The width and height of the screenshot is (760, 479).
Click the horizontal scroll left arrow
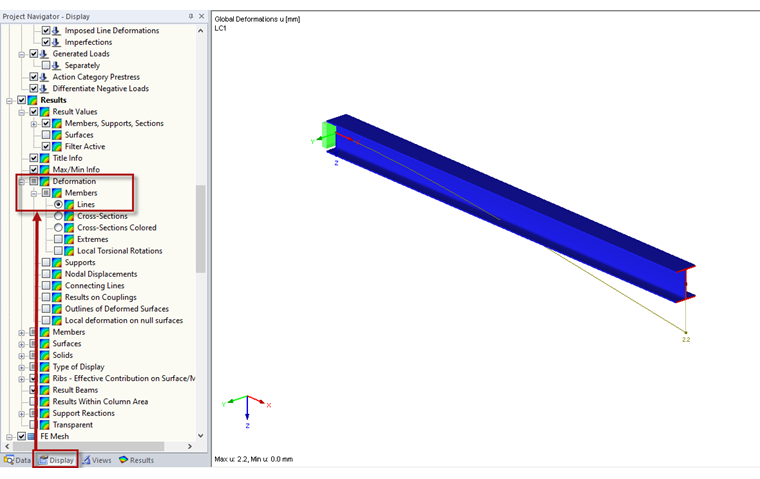7,446
